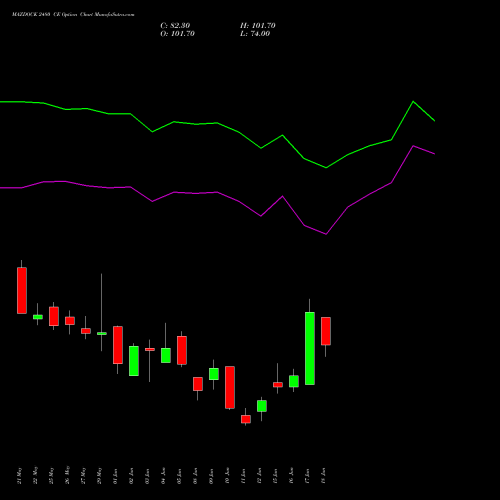Click the red candlestick above 18 Jun
The height and width of the screenshot is (500, 500).
pos(326,331)
